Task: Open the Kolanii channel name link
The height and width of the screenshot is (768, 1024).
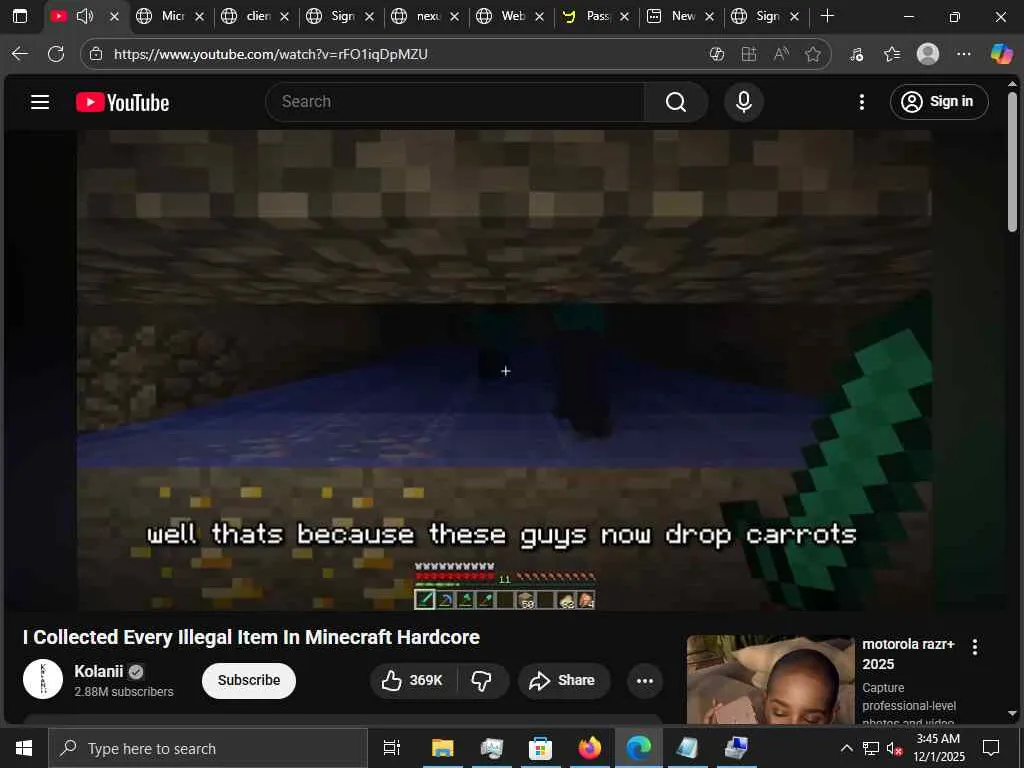Action: [x=99, y=671]
